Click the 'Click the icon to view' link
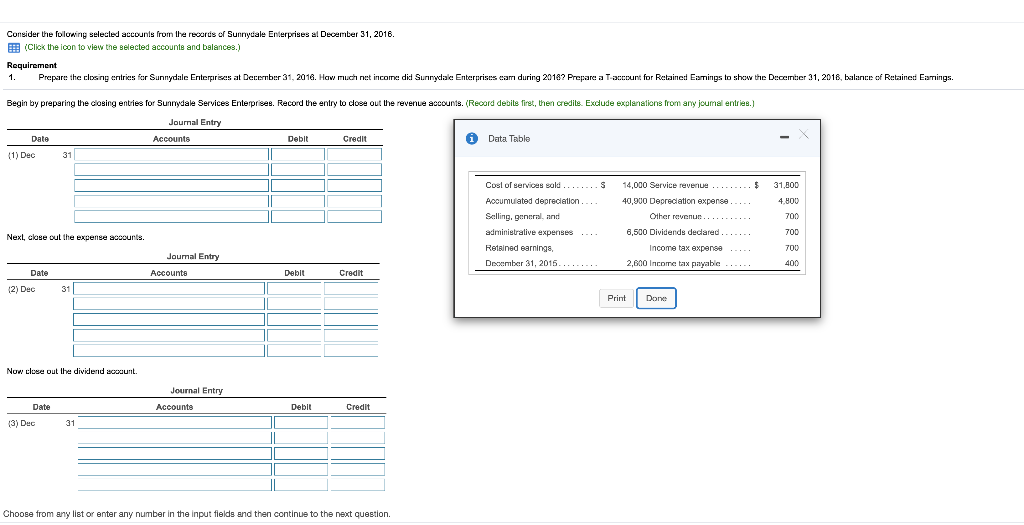Screen dimensions: 1024x525 pyautogui.click(x=133, y=48)
